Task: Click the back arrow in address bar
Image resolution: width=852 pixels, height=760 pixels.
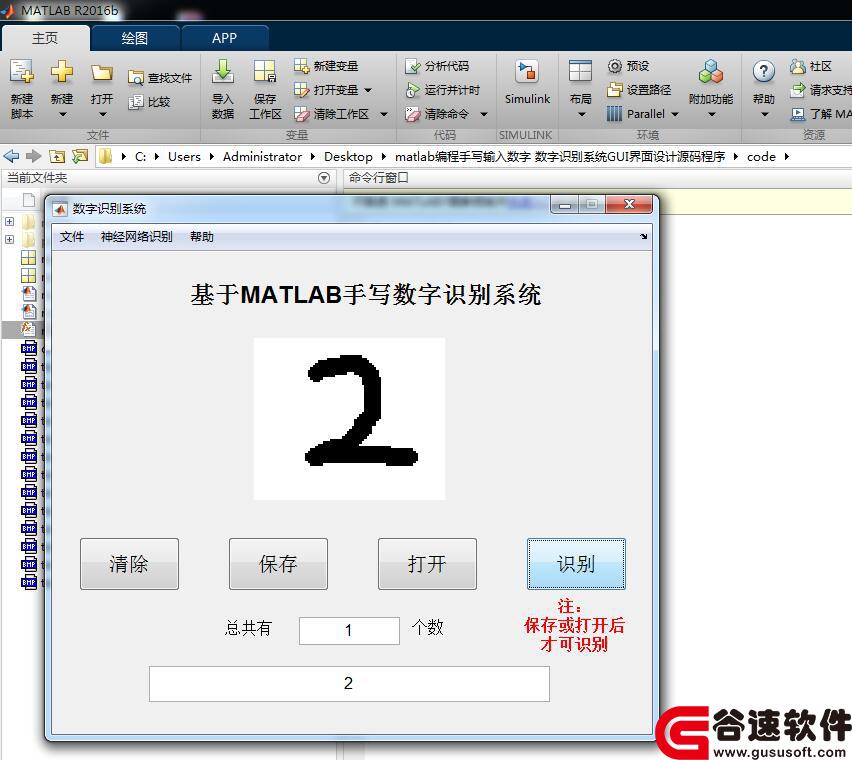Action: click(x=11, y=156)
